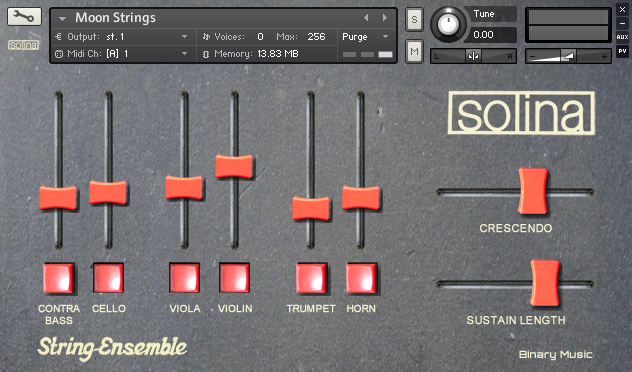Click the Cello volume fader cap

point(108,193)
